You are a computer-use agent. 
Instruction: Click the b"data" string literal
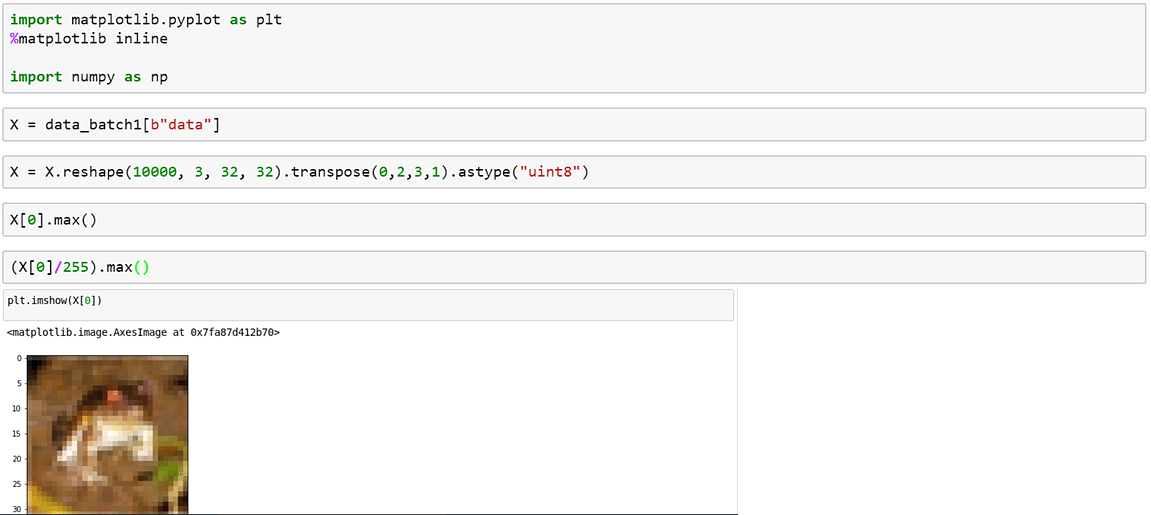185,125
